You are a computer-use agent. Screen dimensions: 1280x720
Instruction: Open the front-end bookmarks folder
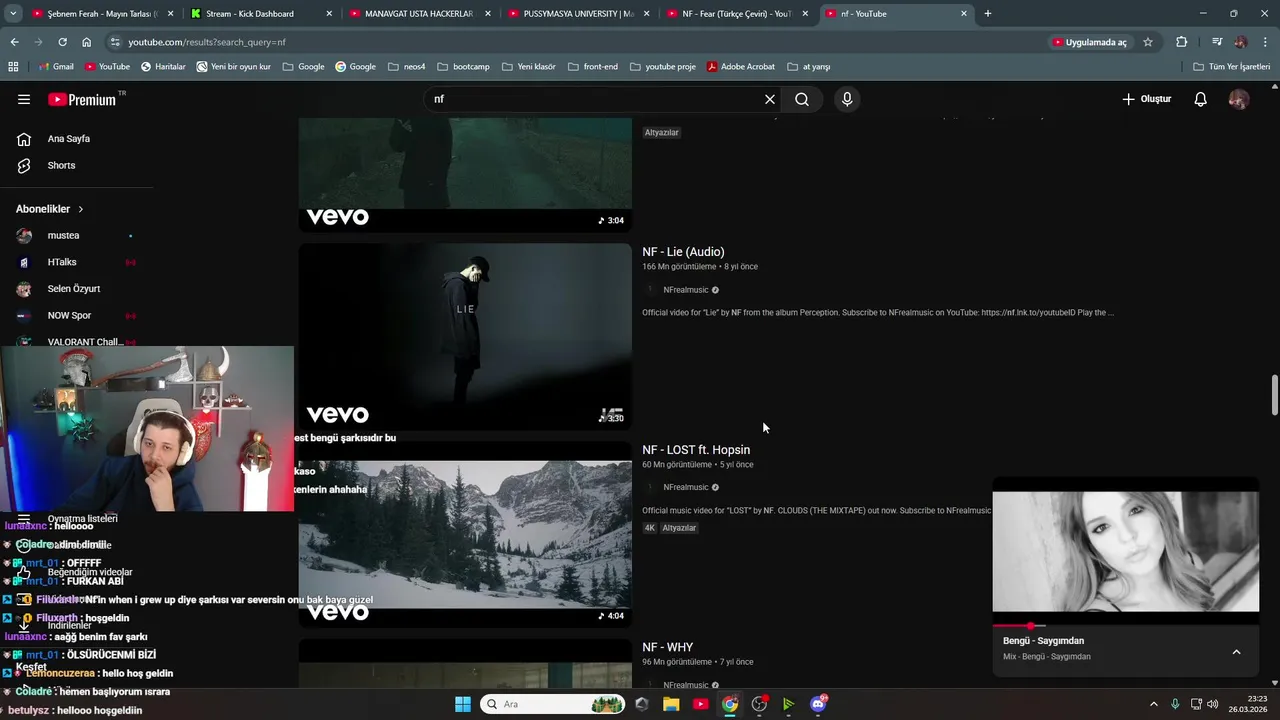click(x=592, y=67)
